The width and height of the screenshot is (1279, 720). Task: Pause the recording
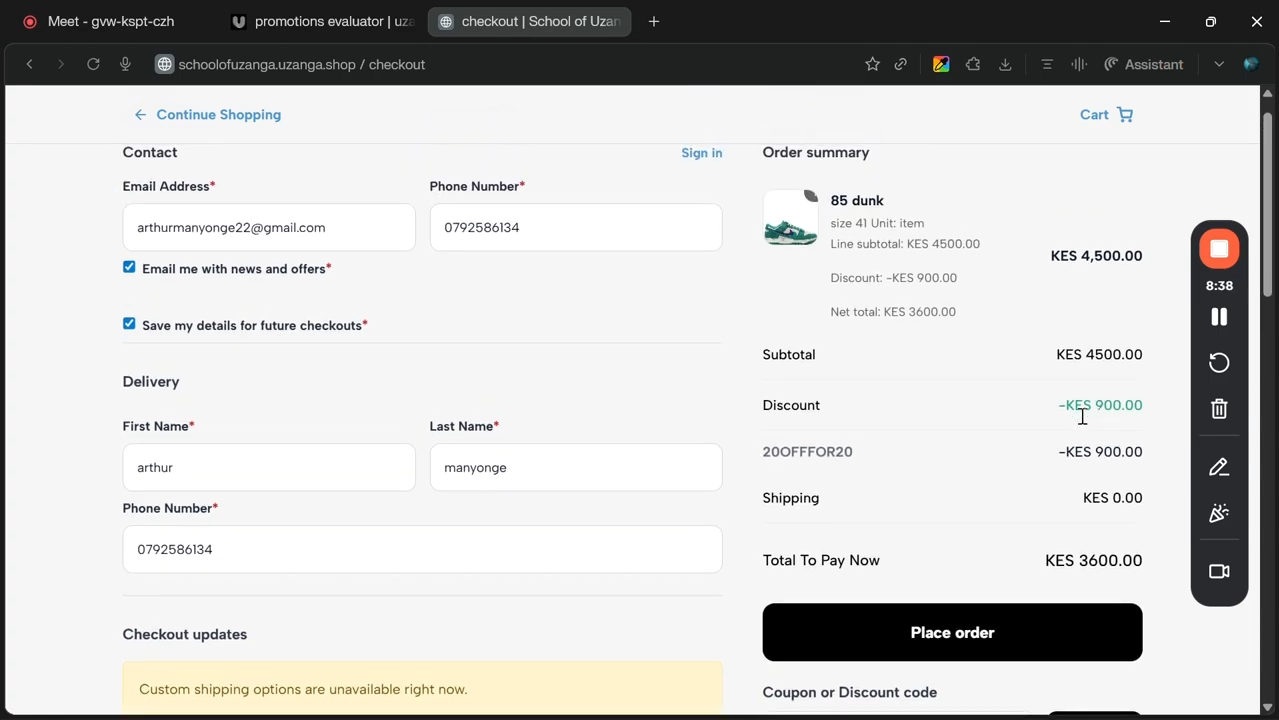1219,317
